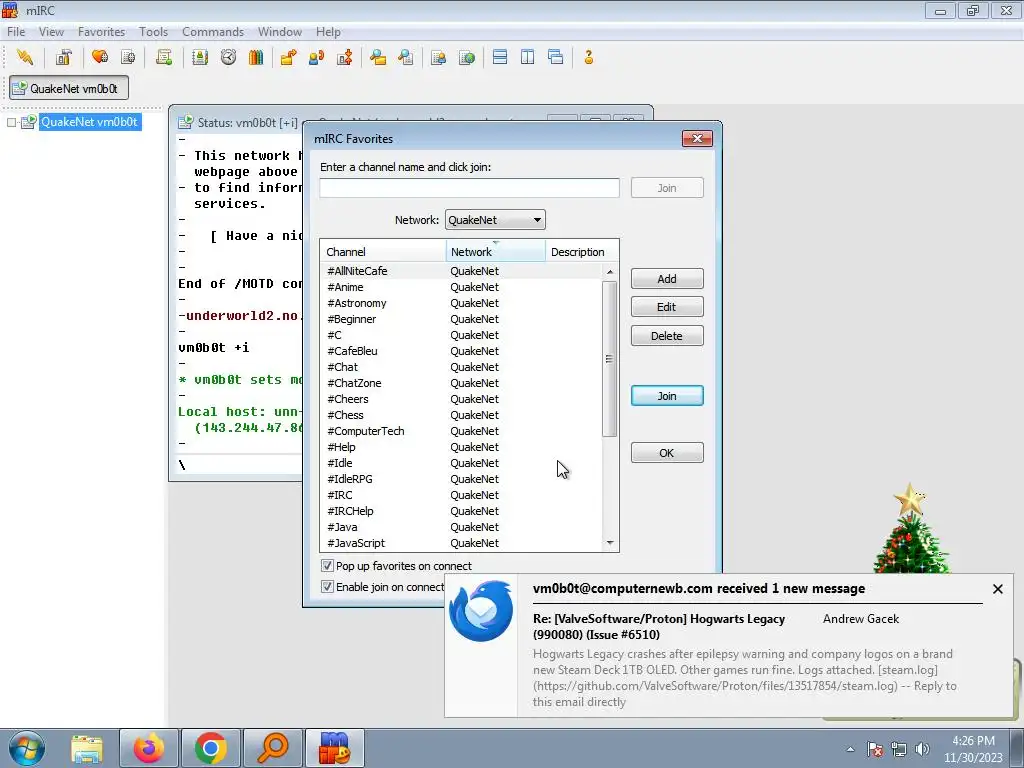Open Windows Explorer from the taskbar
The height and width of the screenshot is (768, 1024).
(x=87, y=748)
